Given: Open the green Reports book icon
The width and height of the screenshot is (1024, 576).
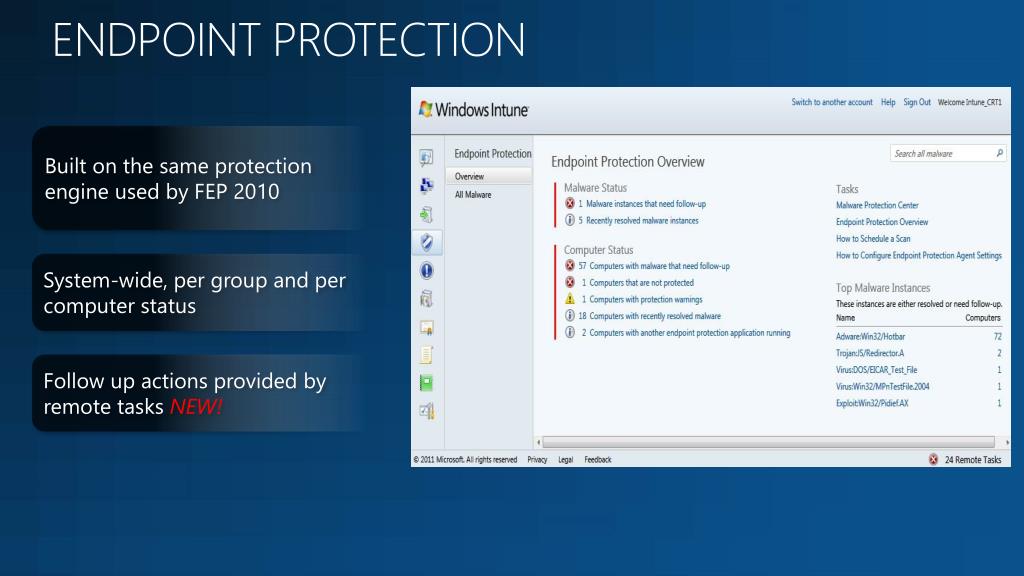Looking at the screenshot, I should (426, 383).
